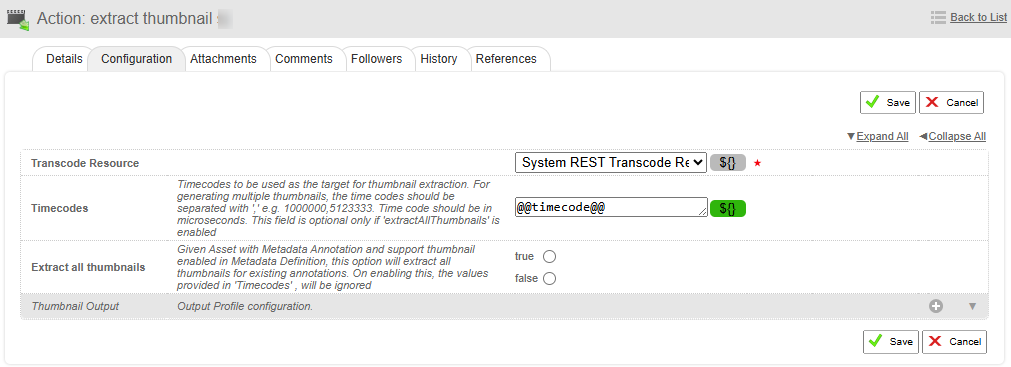This screenshot has width=1011, height=367.
Task: Click the extract thumbnail action icon
Action: 18,19
